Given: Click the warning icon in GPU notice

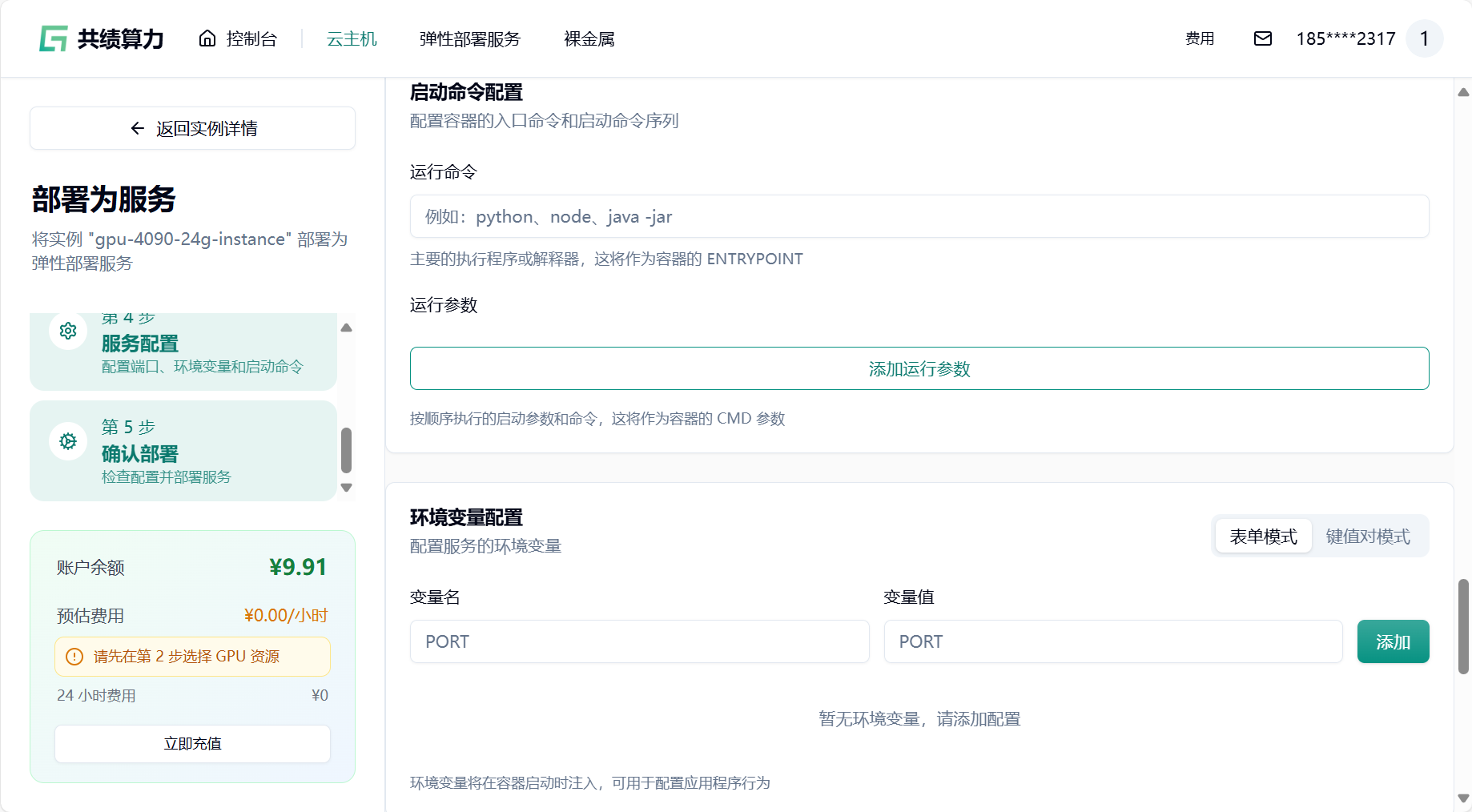Looking at the screenshot, I should pos(74,657).
